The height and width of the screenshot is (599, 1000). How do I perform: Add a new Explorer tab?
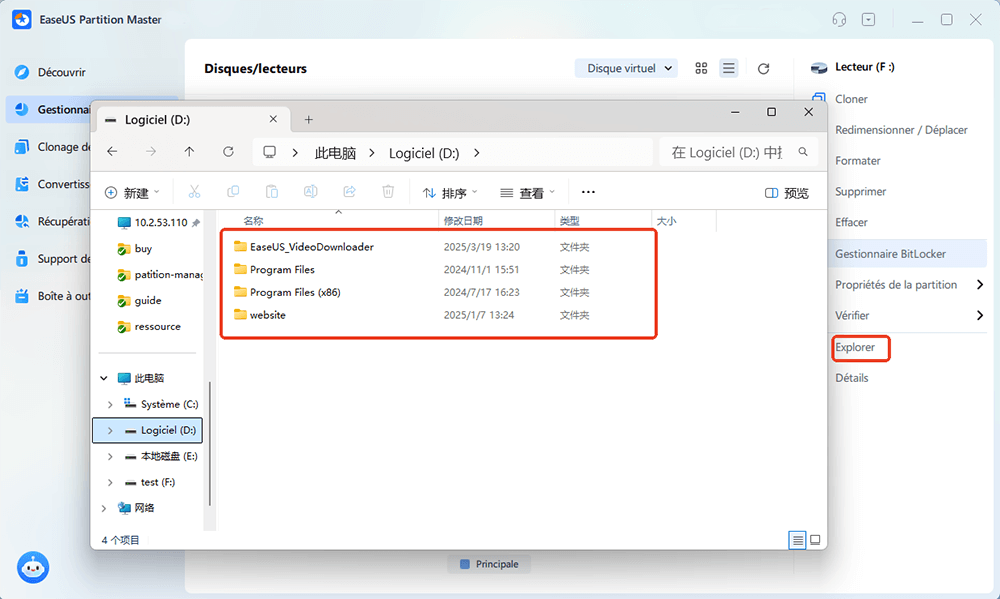coord(309,119)
